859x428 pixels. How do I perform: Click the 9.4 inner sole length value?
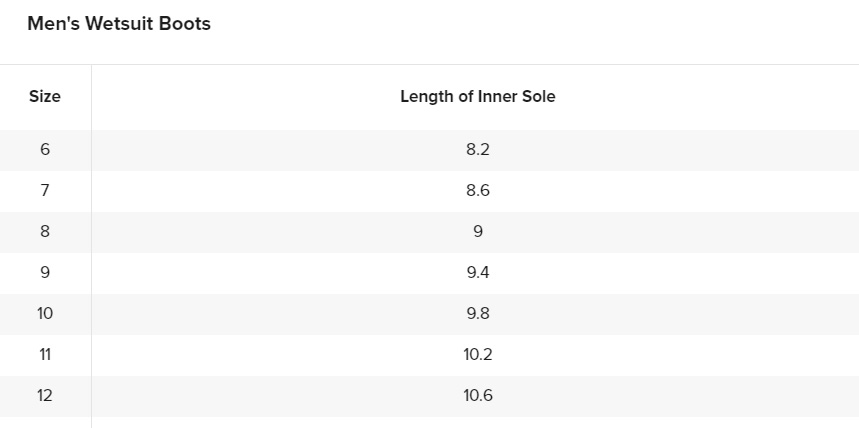coord(478,273)
